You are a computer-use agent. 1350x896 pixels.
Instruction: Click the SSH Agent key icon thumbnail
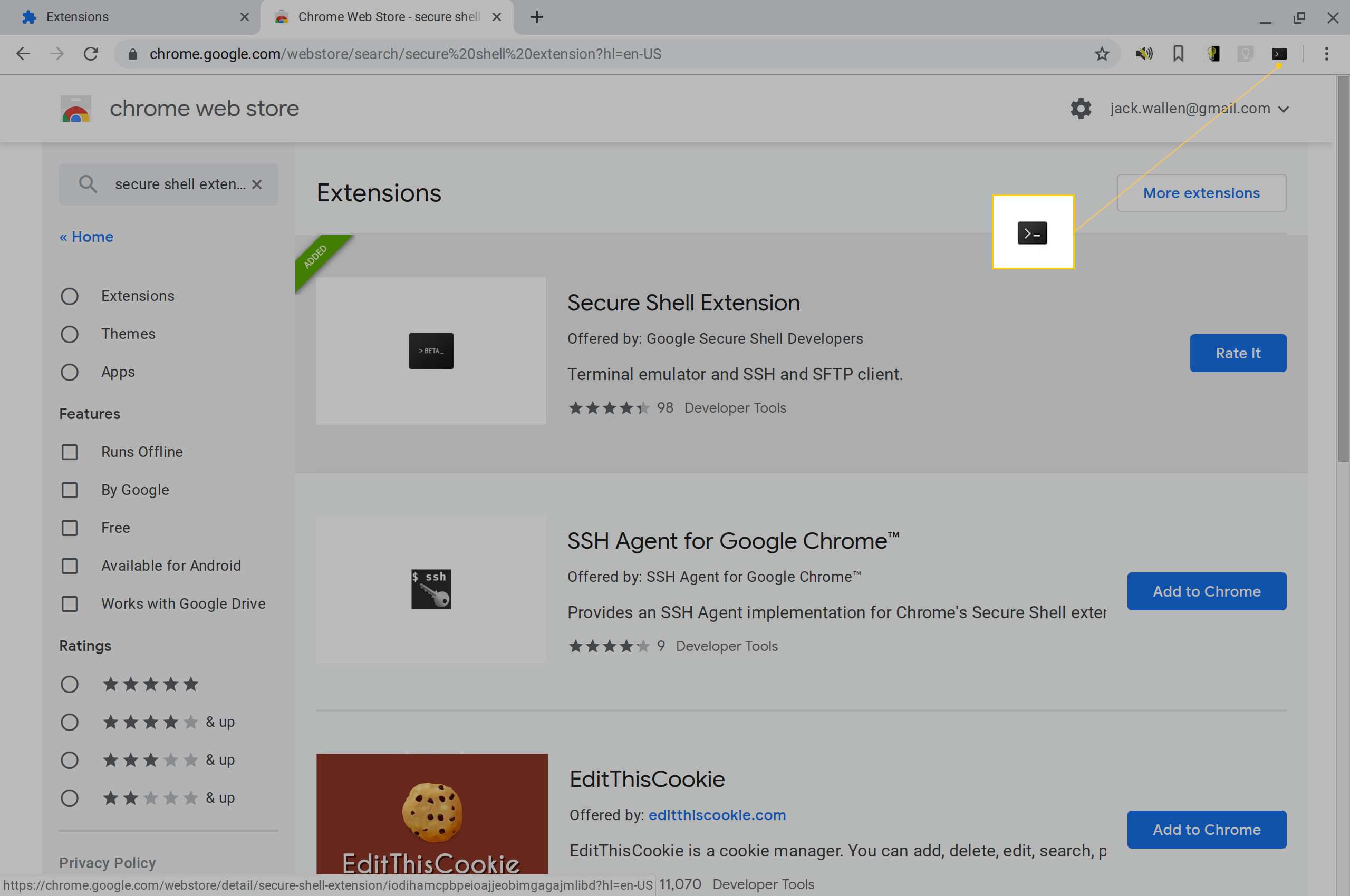(x=431, y=589)
